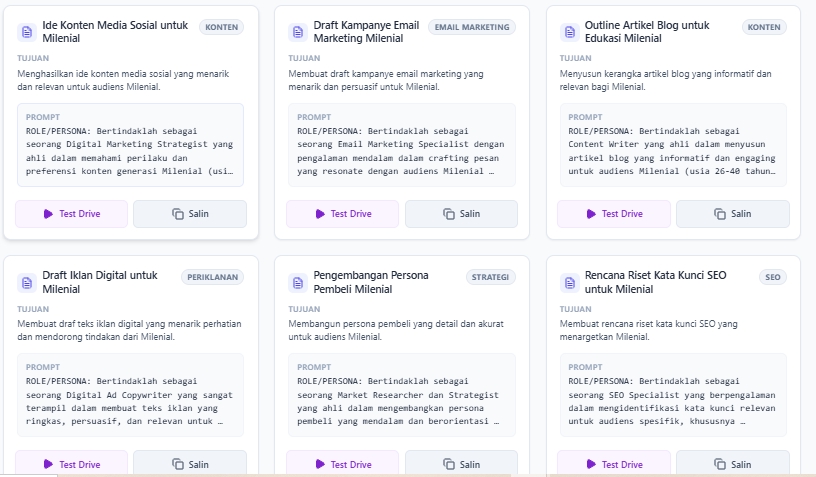This screenshot has height=477, width=816.
Task: Copy the Draft Kampanye Email Marketing prompt with Salin
Action: click(461, 214)
